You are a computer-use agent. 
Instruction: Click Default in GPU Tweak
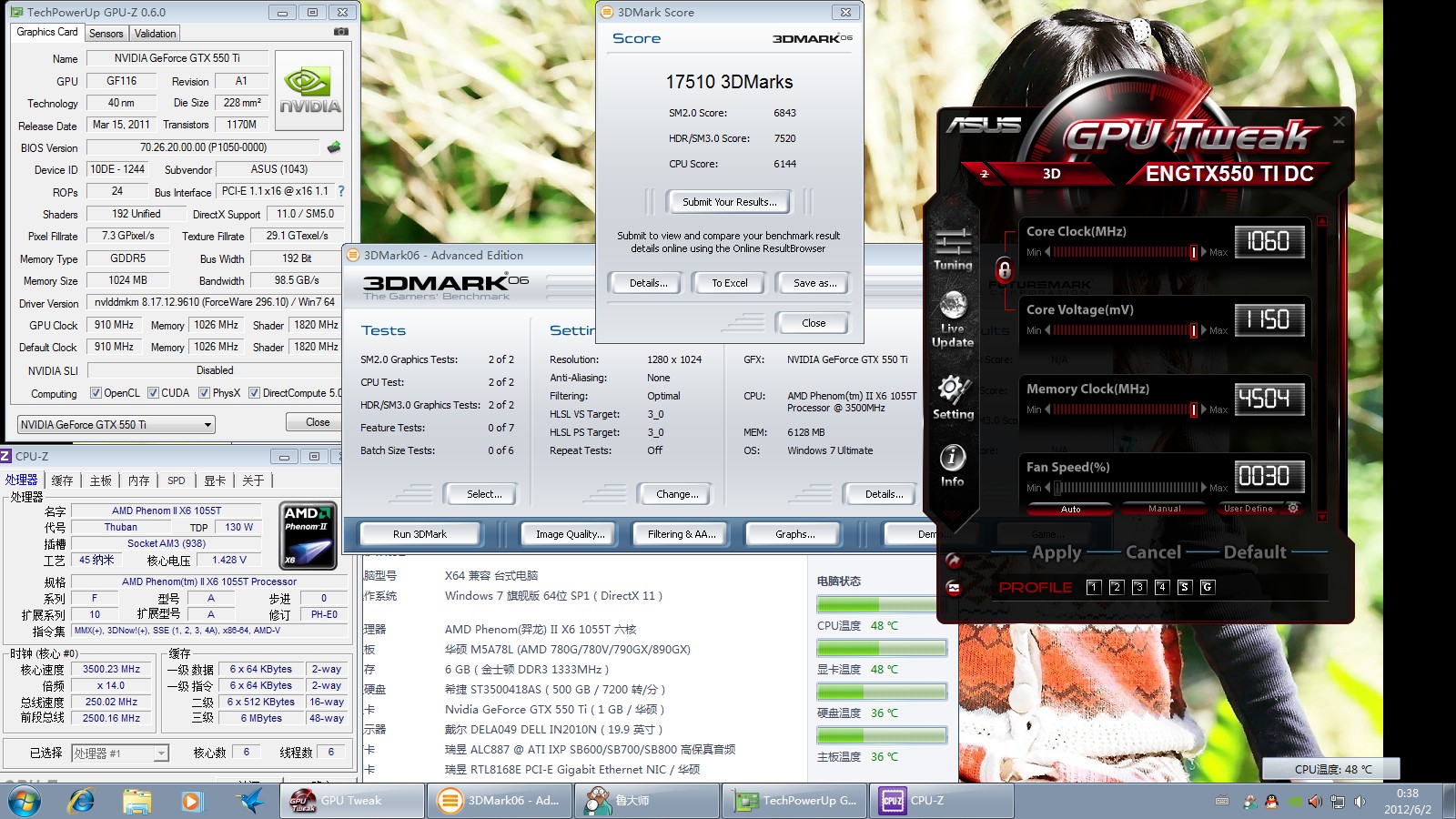point(1255,552)
